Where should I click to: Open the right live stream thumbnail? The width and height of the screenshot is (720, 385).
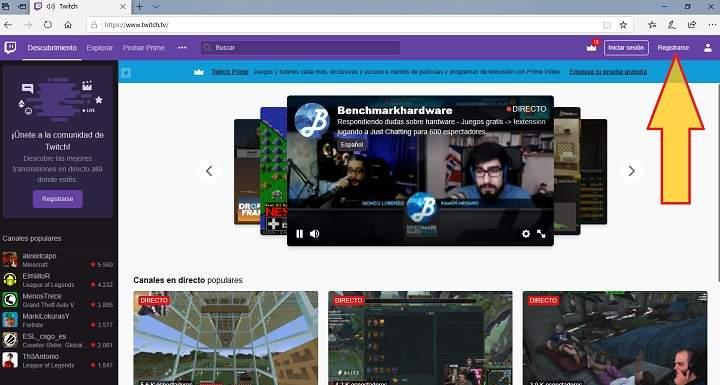point(615,338)
